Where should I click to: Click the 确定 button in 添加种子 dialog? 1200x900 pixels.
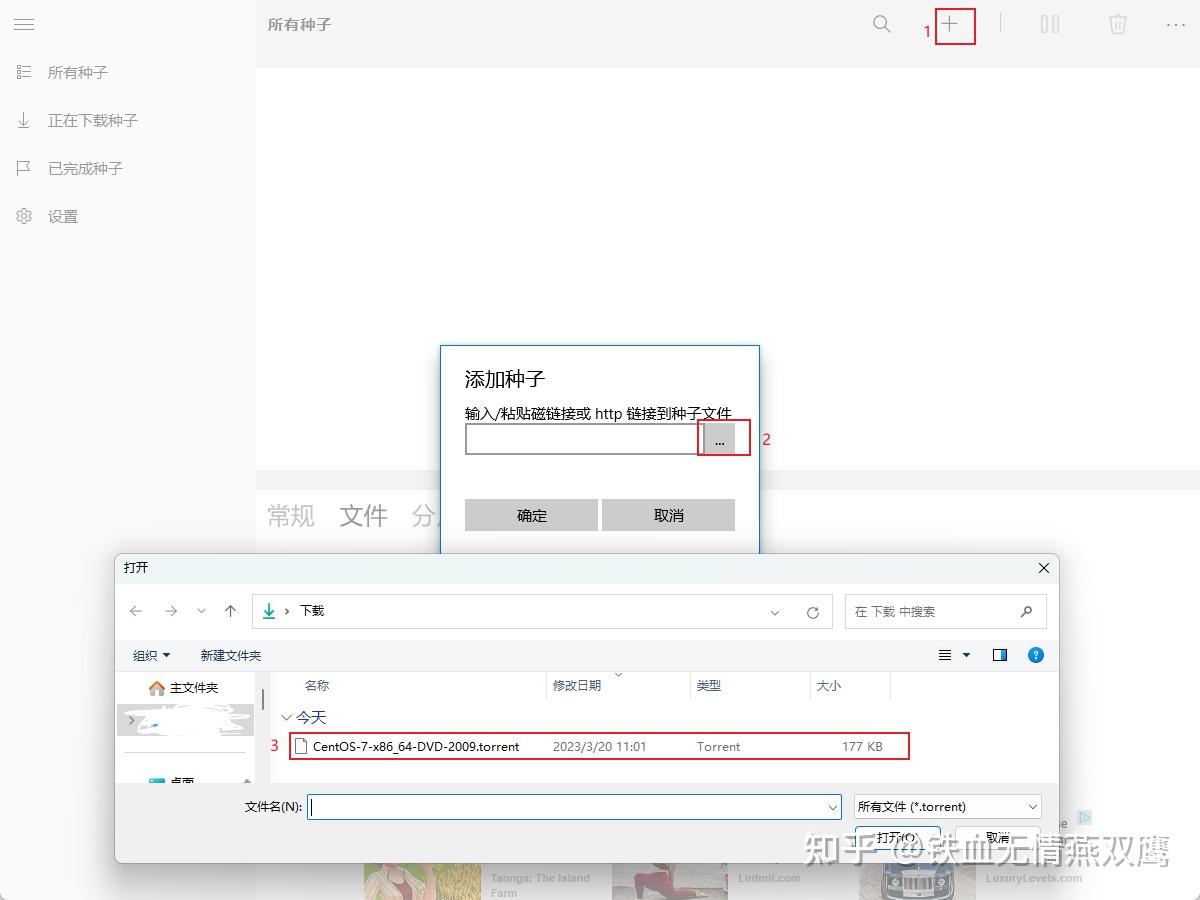click(531, 514)
